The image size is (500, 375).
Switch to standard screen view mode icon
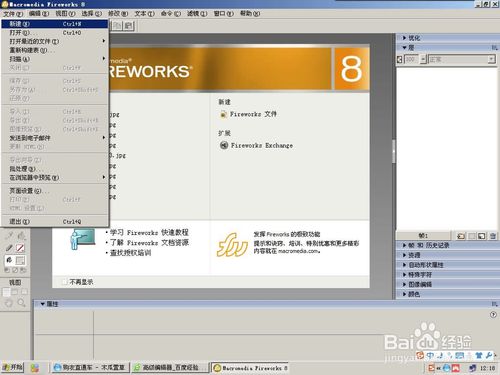[x=6, y=292]
